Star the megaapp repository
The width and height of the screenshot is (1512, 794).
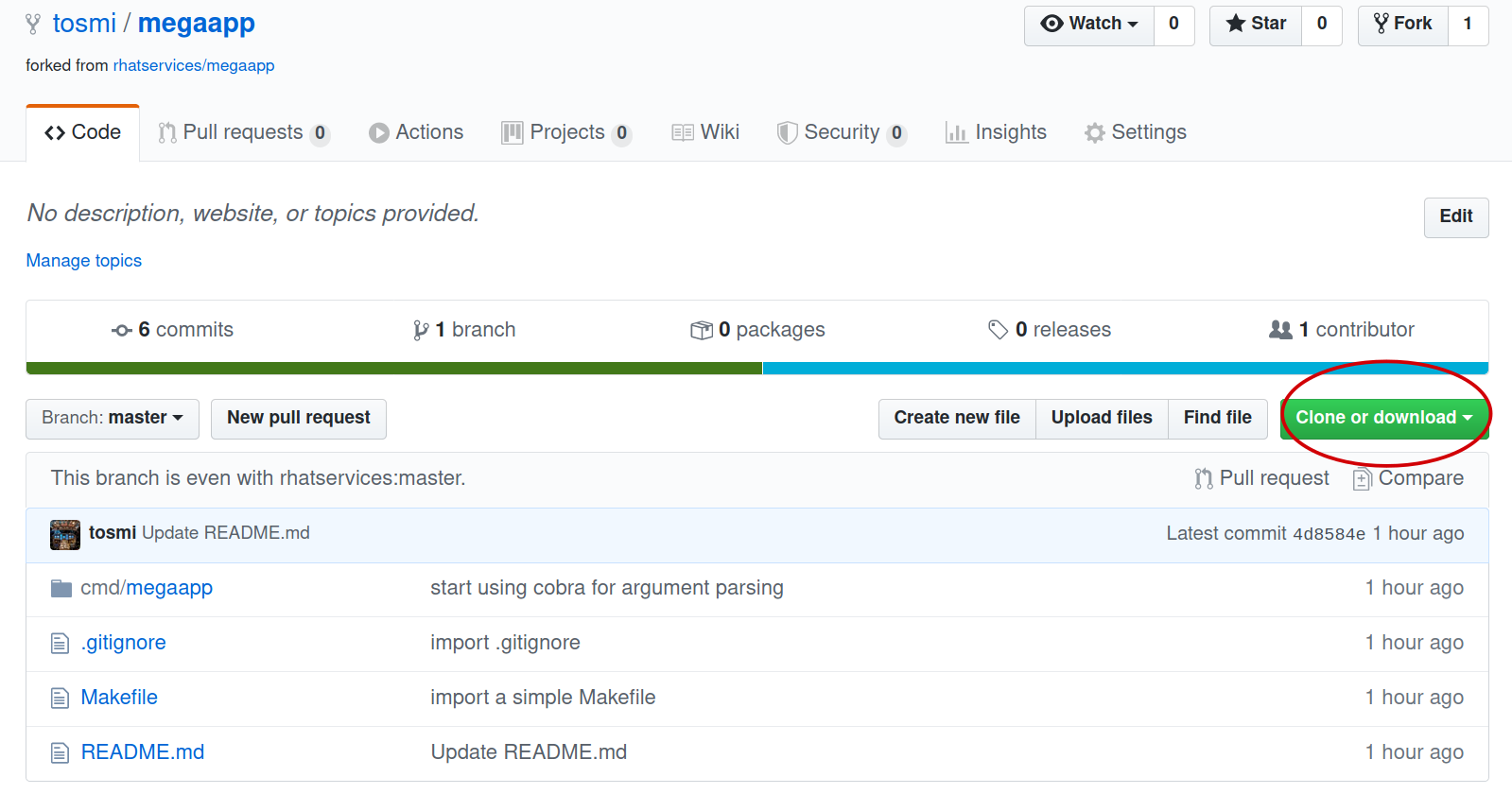1256,25
